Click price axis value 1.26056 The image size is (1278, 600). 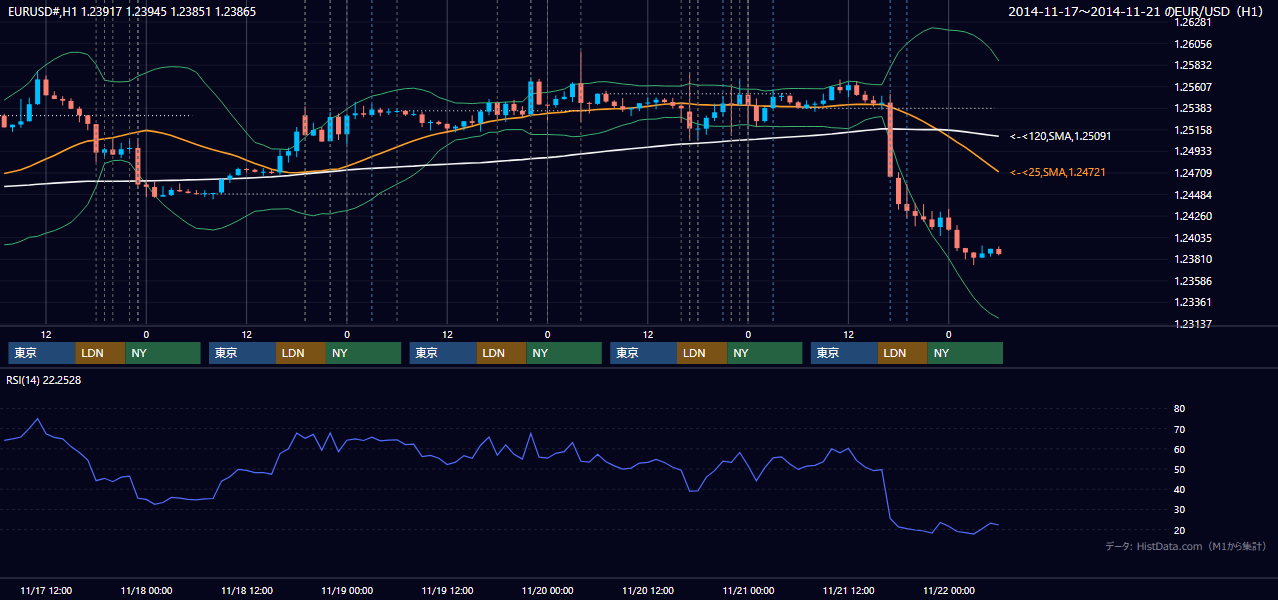pyautogui.click(x=1193, y=44)
